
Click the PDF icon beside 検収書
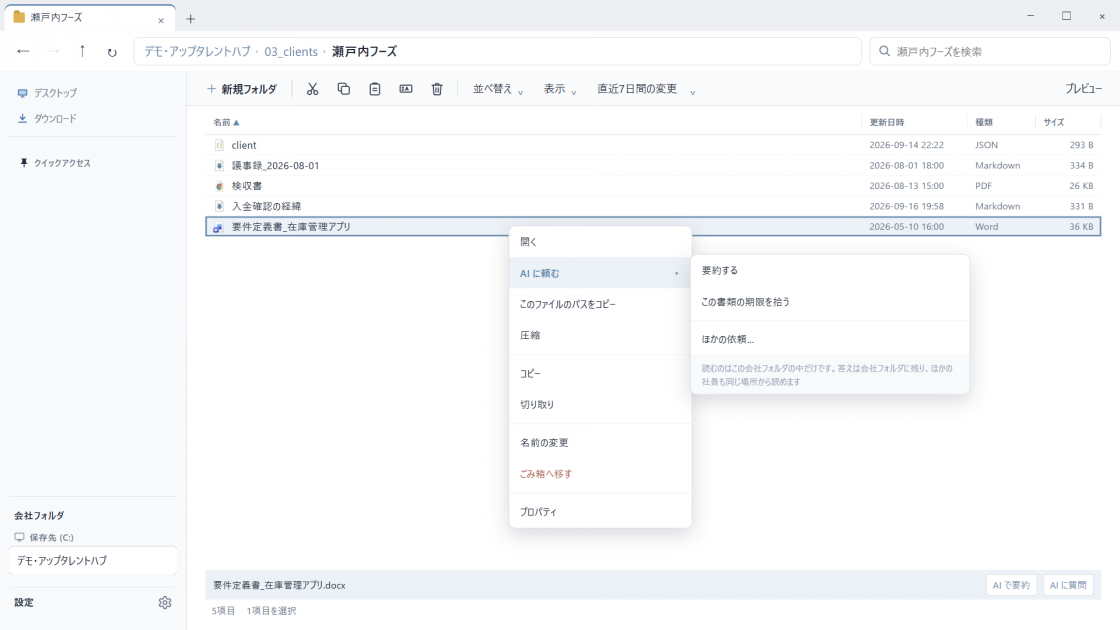[x=219, y=186]
